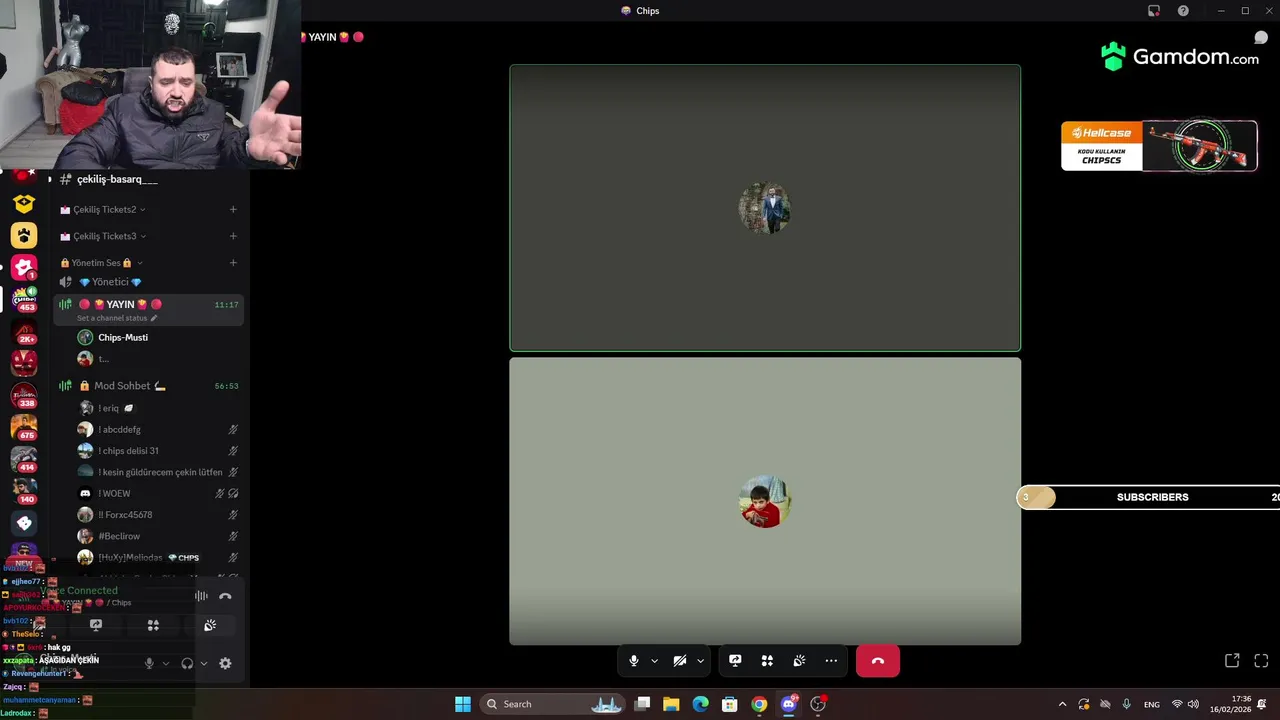
Task: Show hidden system tray icons
Action: click(1062, 704)
